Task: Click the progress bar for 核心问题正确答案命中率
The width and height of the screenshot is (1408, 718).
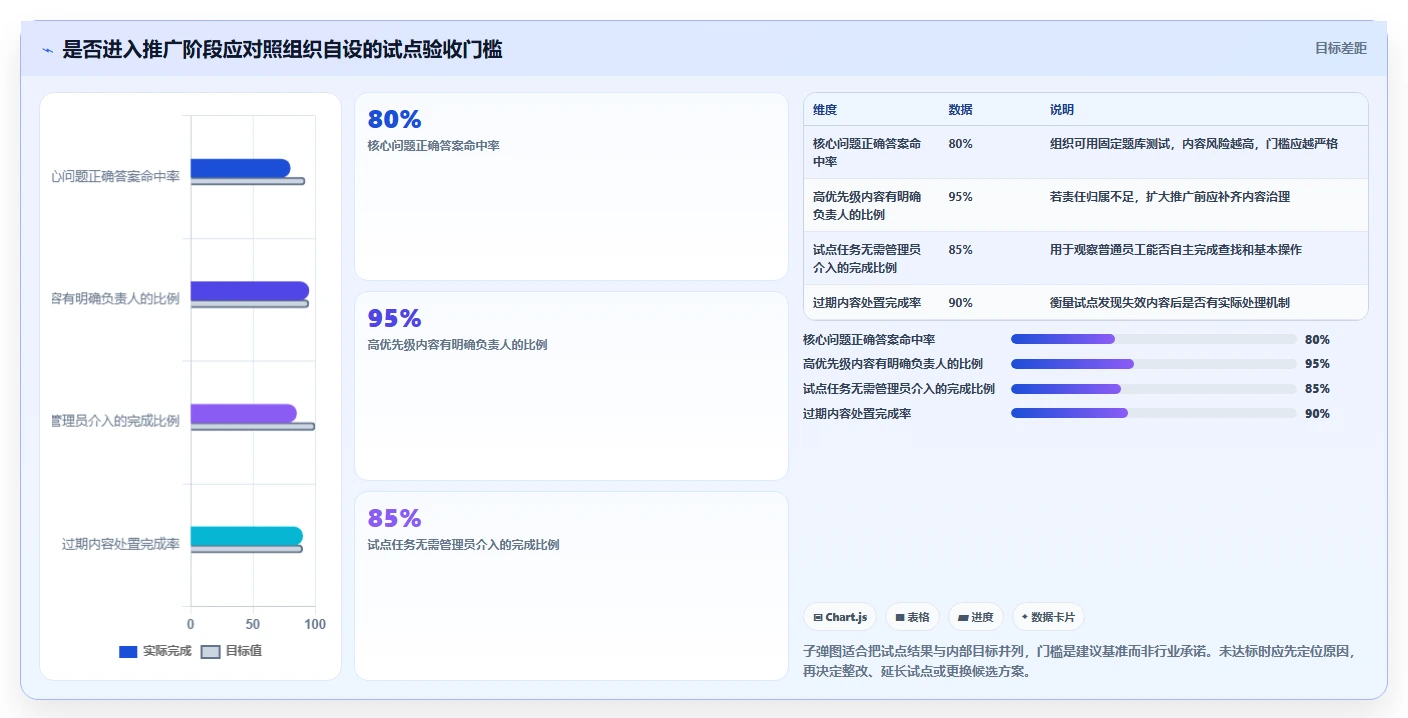Action: coord(1154,339)
